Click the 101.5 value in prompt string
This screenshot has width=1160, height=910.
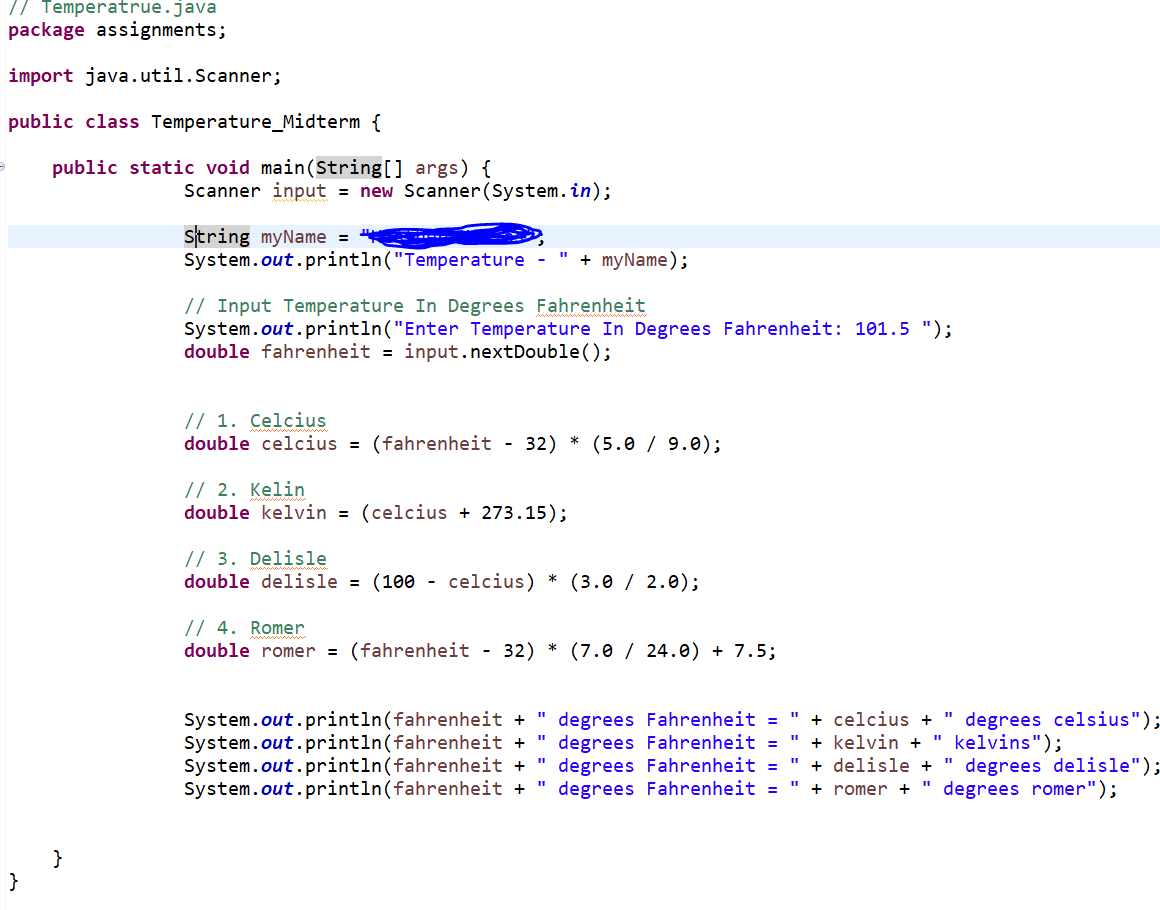[x=884, y=328]
